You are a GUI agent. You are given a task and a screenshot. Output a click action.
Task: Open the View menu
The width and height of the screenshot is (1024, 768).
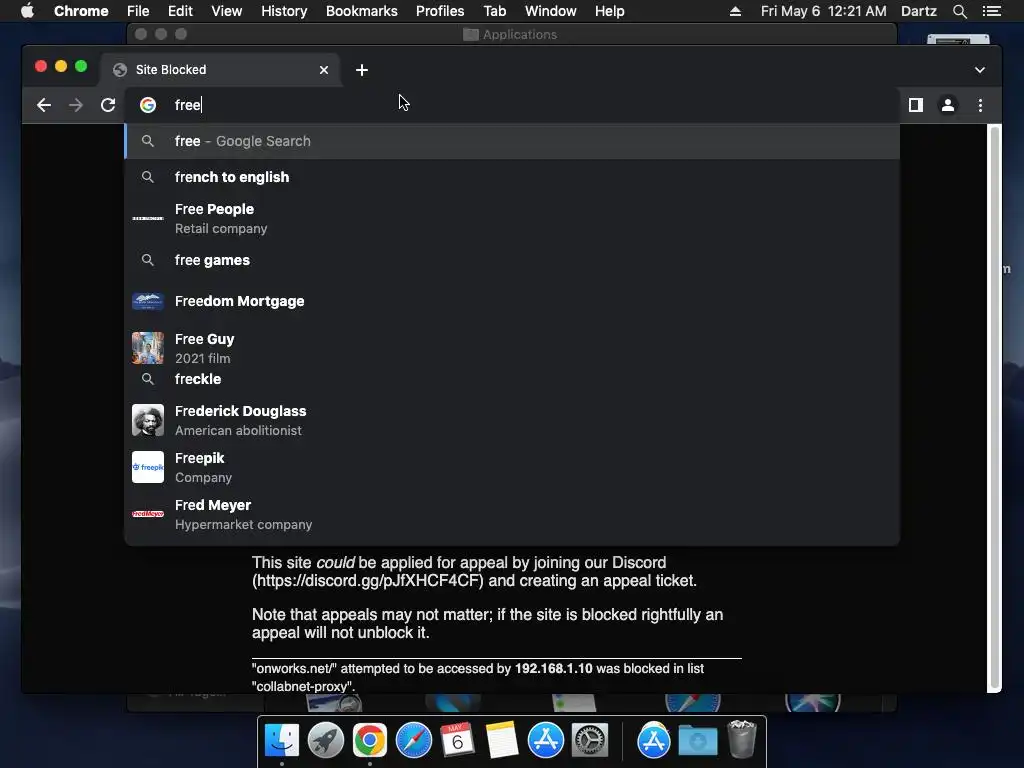[x=227, y=11]
